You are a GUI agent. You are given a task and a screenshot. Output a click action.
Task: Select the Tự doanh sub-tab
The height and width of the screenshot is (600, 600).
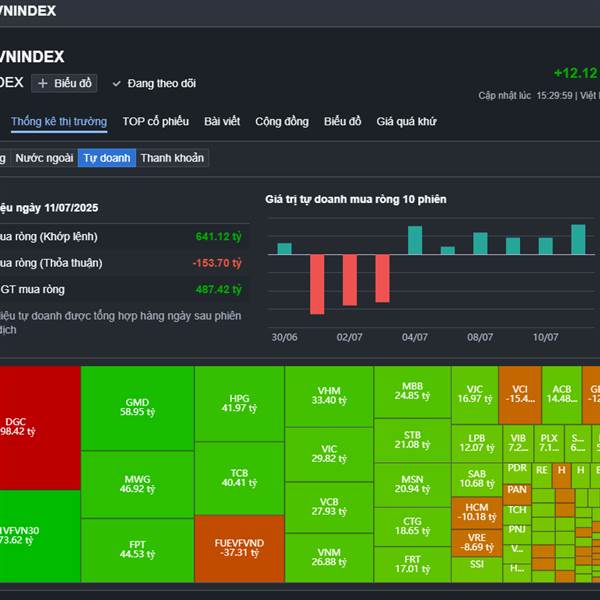[x=107, y=158]
